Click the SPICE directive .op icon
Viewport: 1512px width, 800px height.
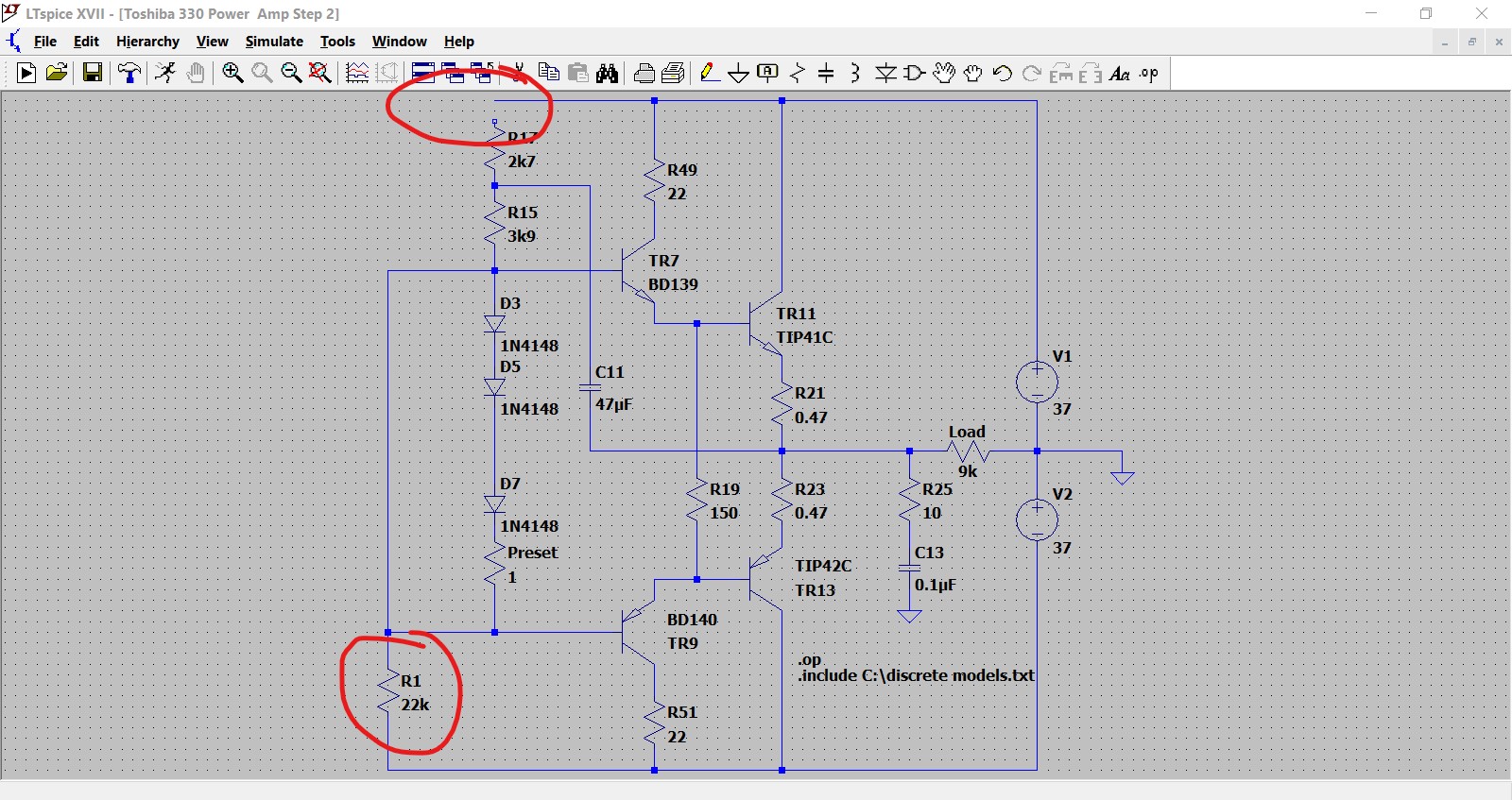(x=1149, y=73)
